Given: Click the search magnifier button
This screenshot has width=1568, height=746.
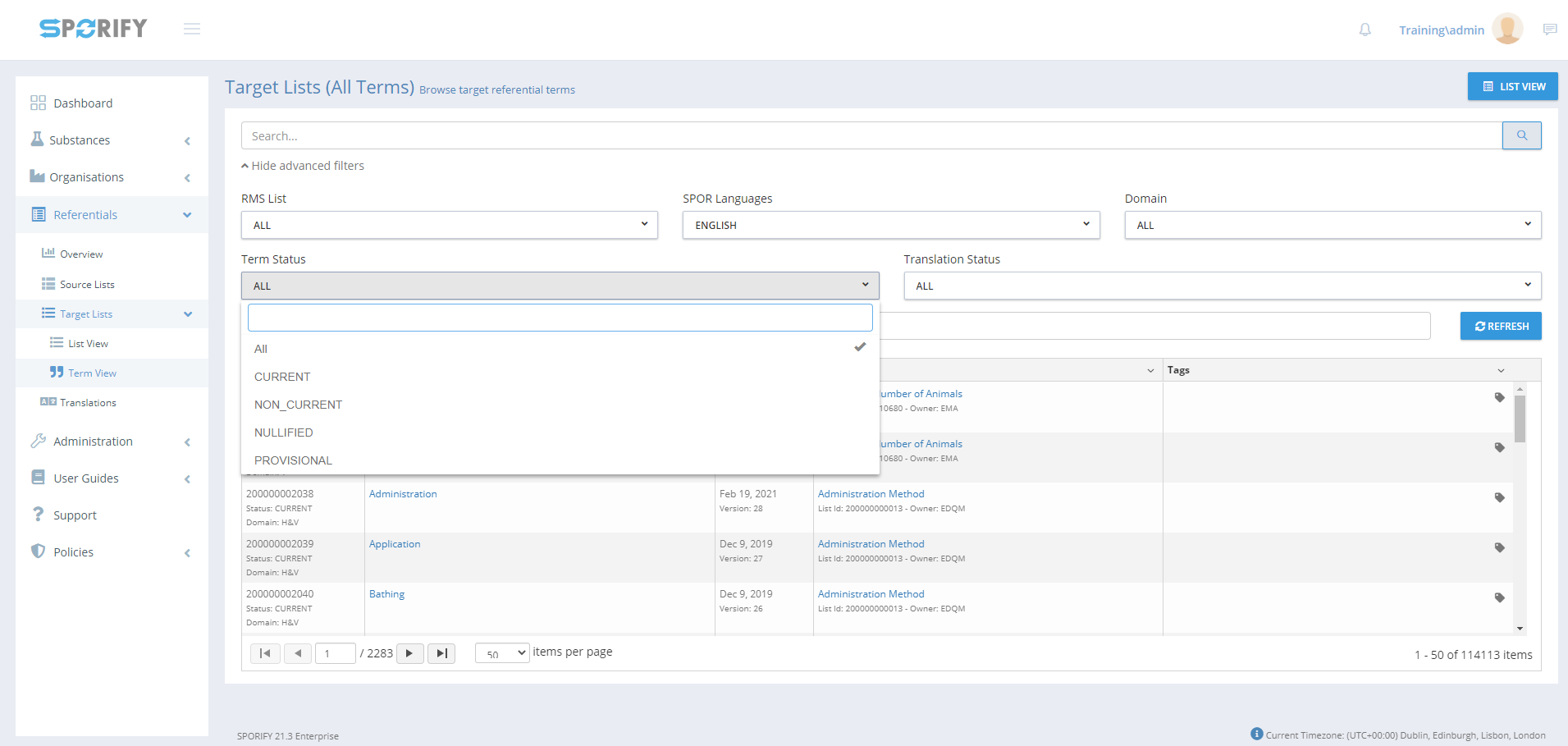Looking at the screenshot, I should coord(1521,135).
